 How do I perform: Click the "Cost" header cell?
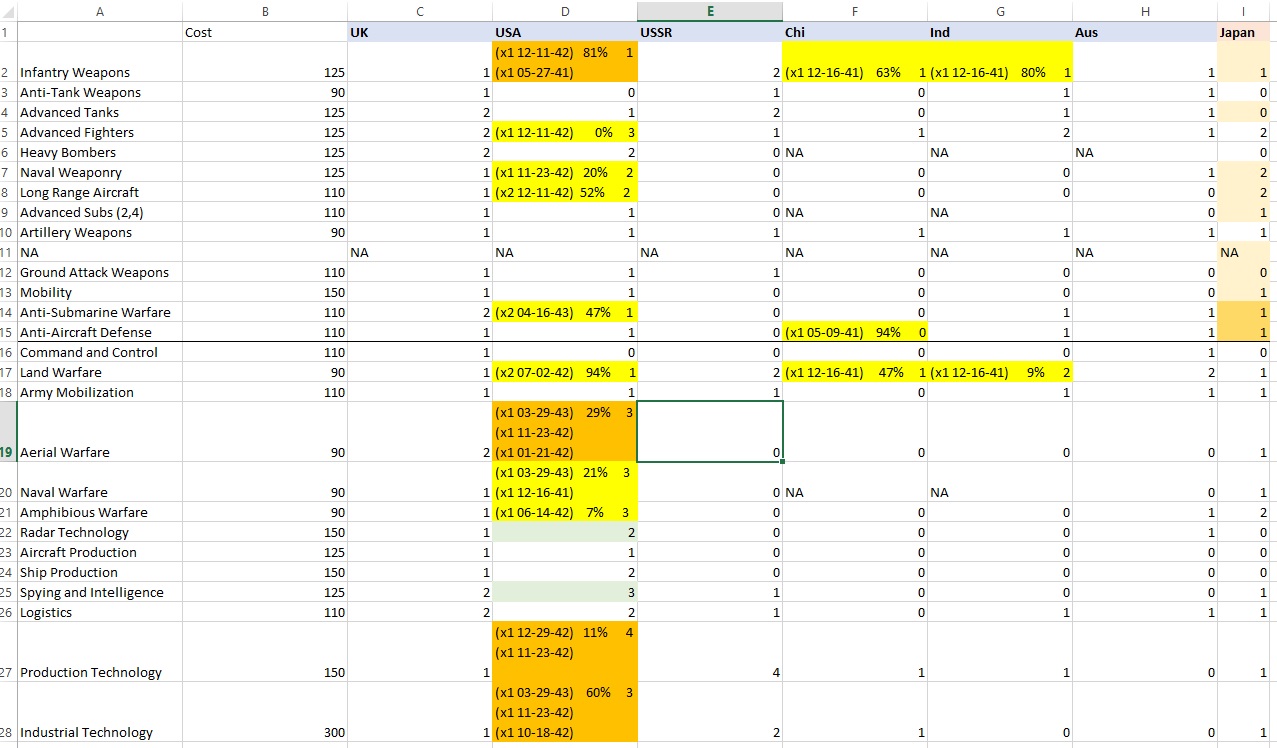(264, 32)
